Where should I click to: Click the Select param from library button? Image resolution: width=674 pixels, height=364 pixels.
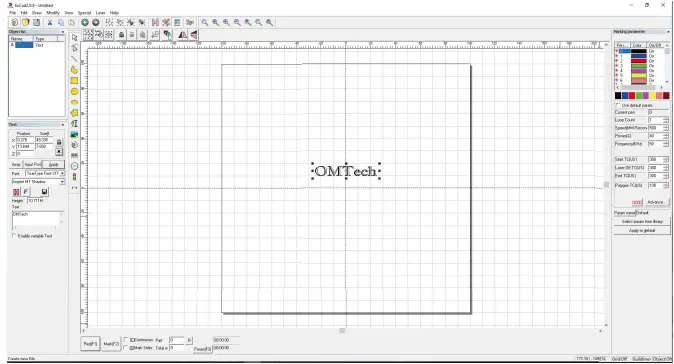642,221
